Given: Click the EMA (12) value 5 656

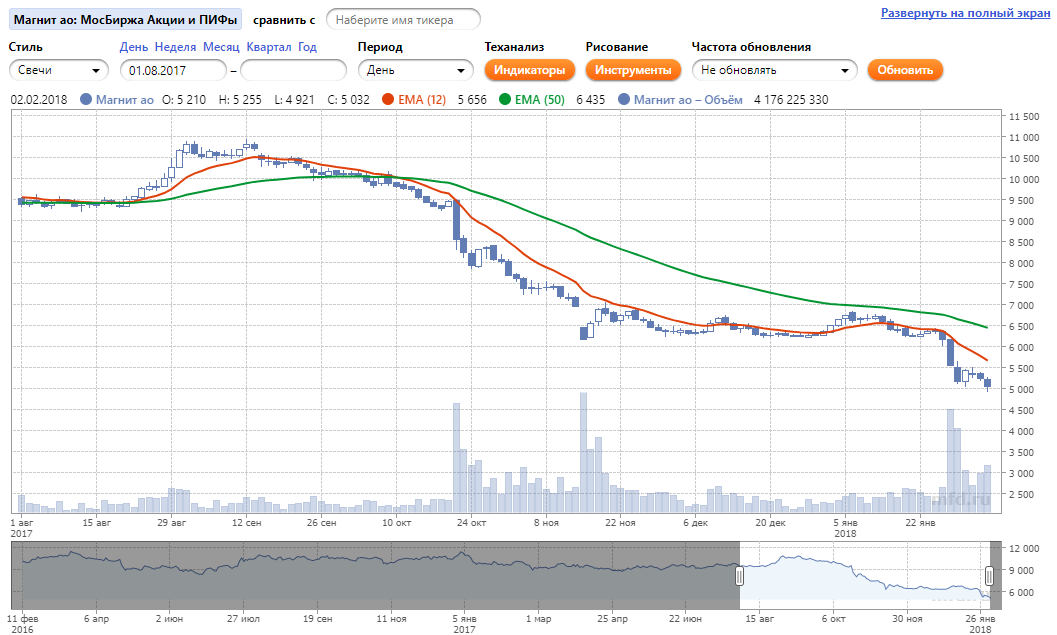Looking at the screenshot, I should tap(472, 100).
